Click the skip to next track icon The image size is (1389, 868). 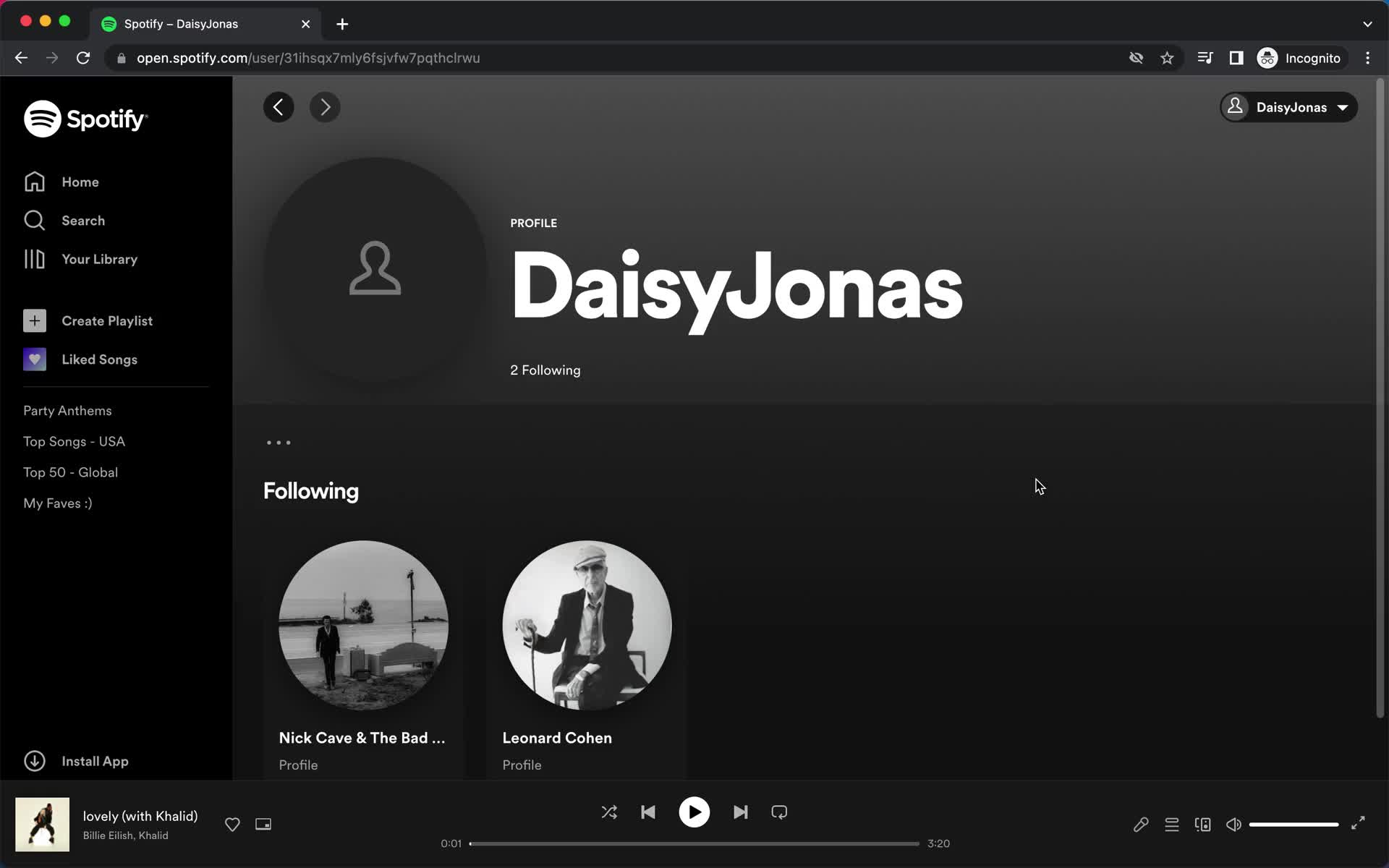coord(741,812)
